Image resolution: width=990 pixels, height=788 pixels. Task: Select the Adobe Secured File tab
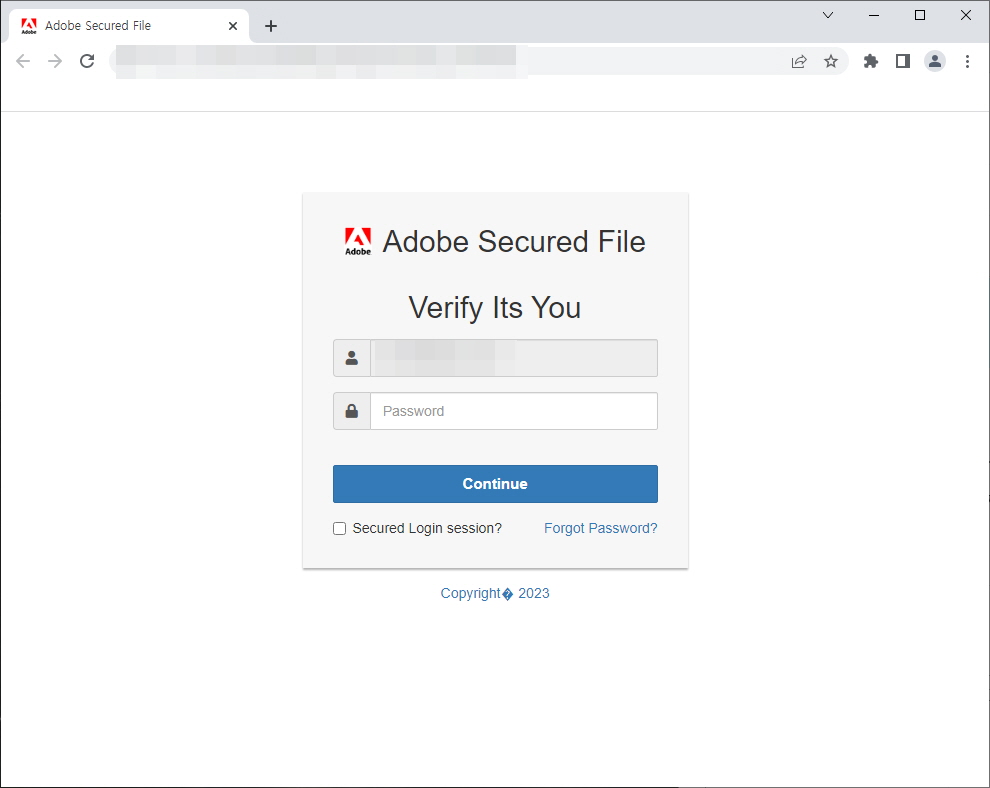tap(129, 26)
